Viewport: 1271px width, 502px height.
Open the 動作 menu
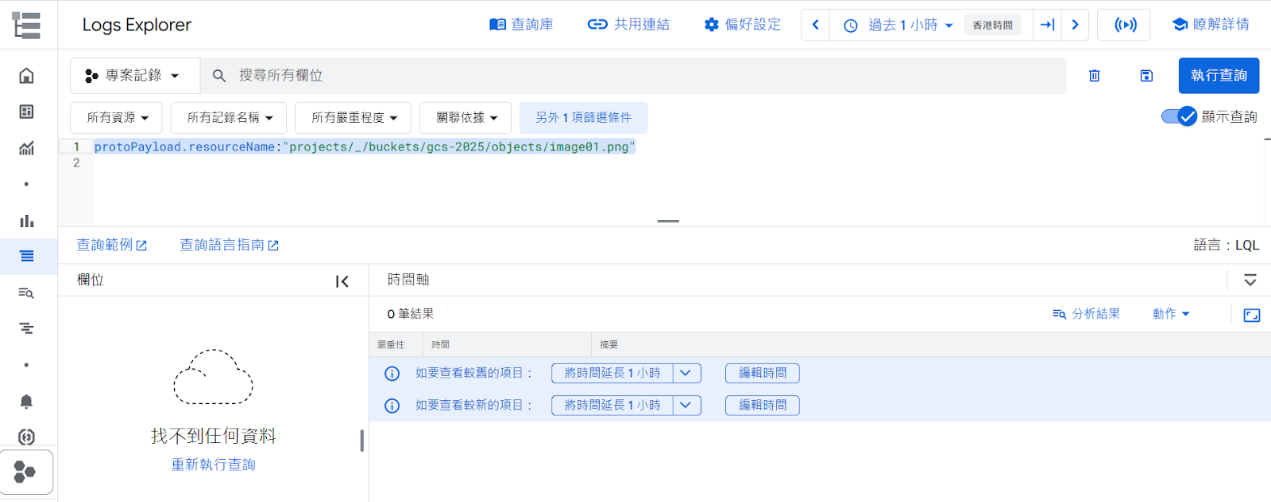(x=1171, y=314)
